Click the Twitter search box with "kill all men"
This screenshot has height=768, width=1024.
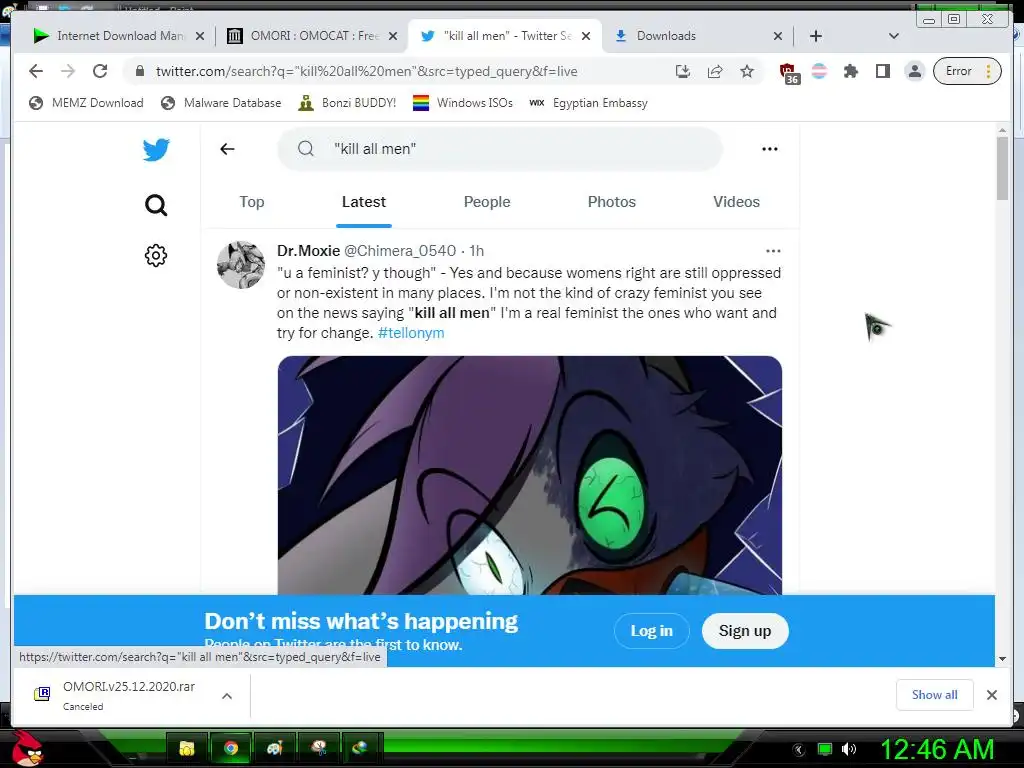pyautogui.click(x=500, y=149)
